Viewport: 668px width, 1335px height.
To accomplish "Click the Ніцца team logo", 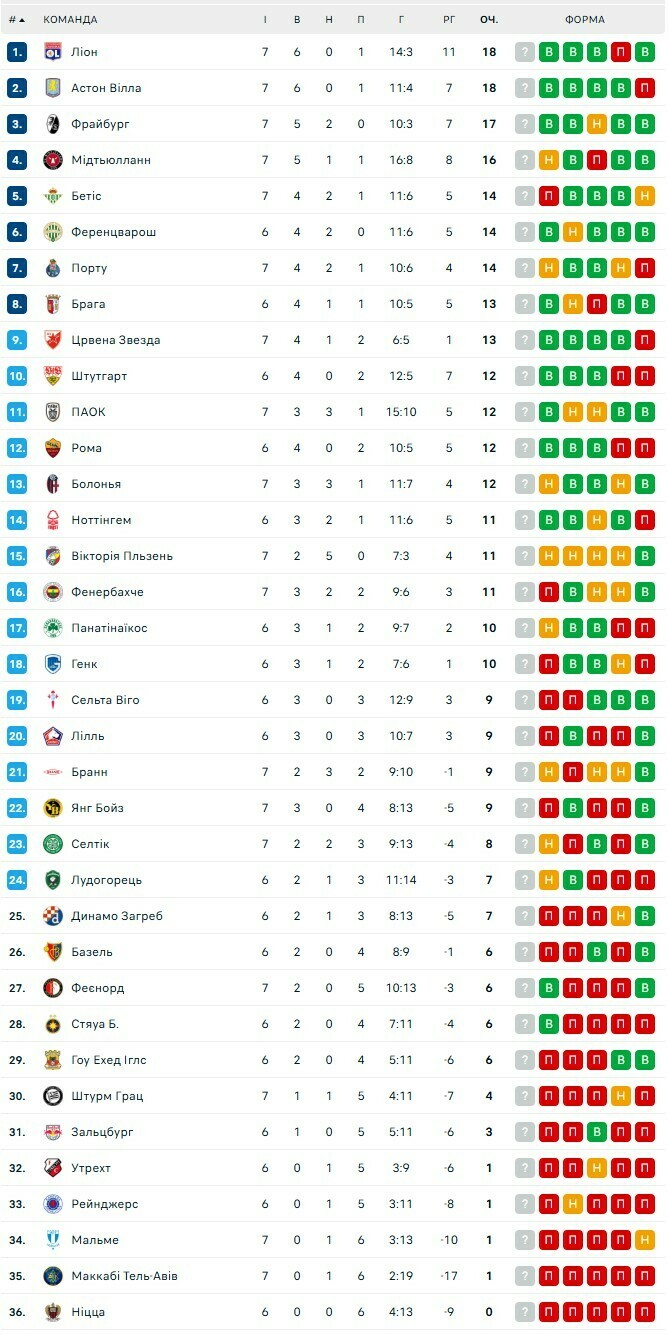I will point(53,1312).
